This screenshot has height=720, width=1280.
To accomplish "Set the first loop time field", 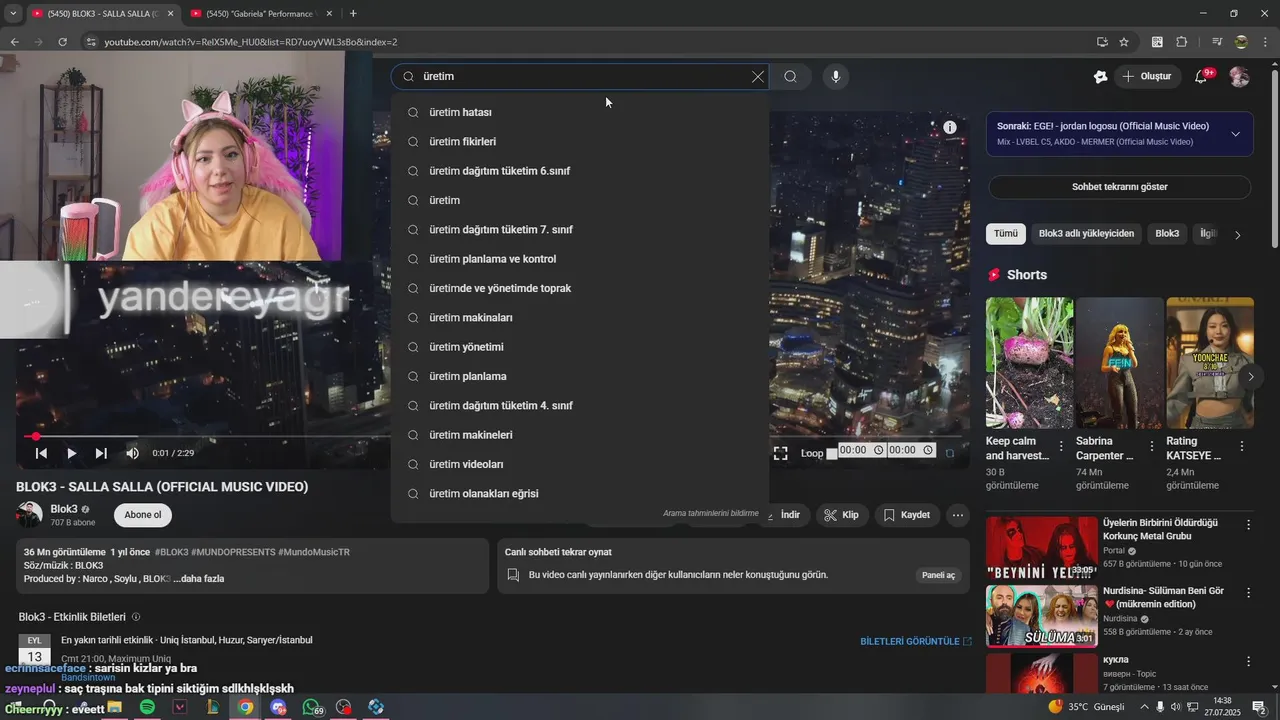I will 861,451.
